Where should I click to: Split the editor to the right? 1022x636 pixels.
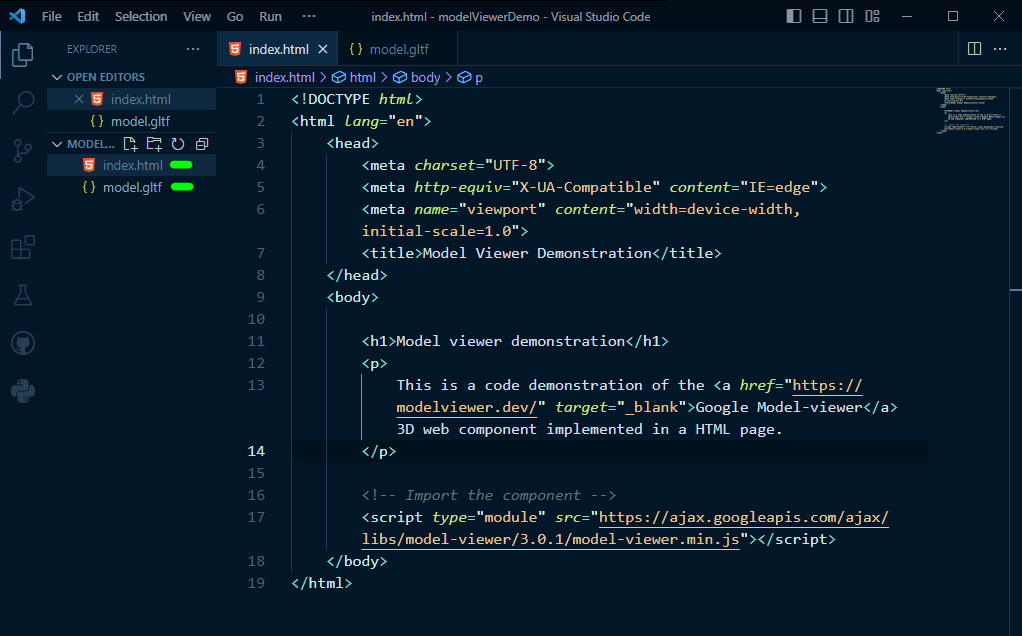click(974, 49)
